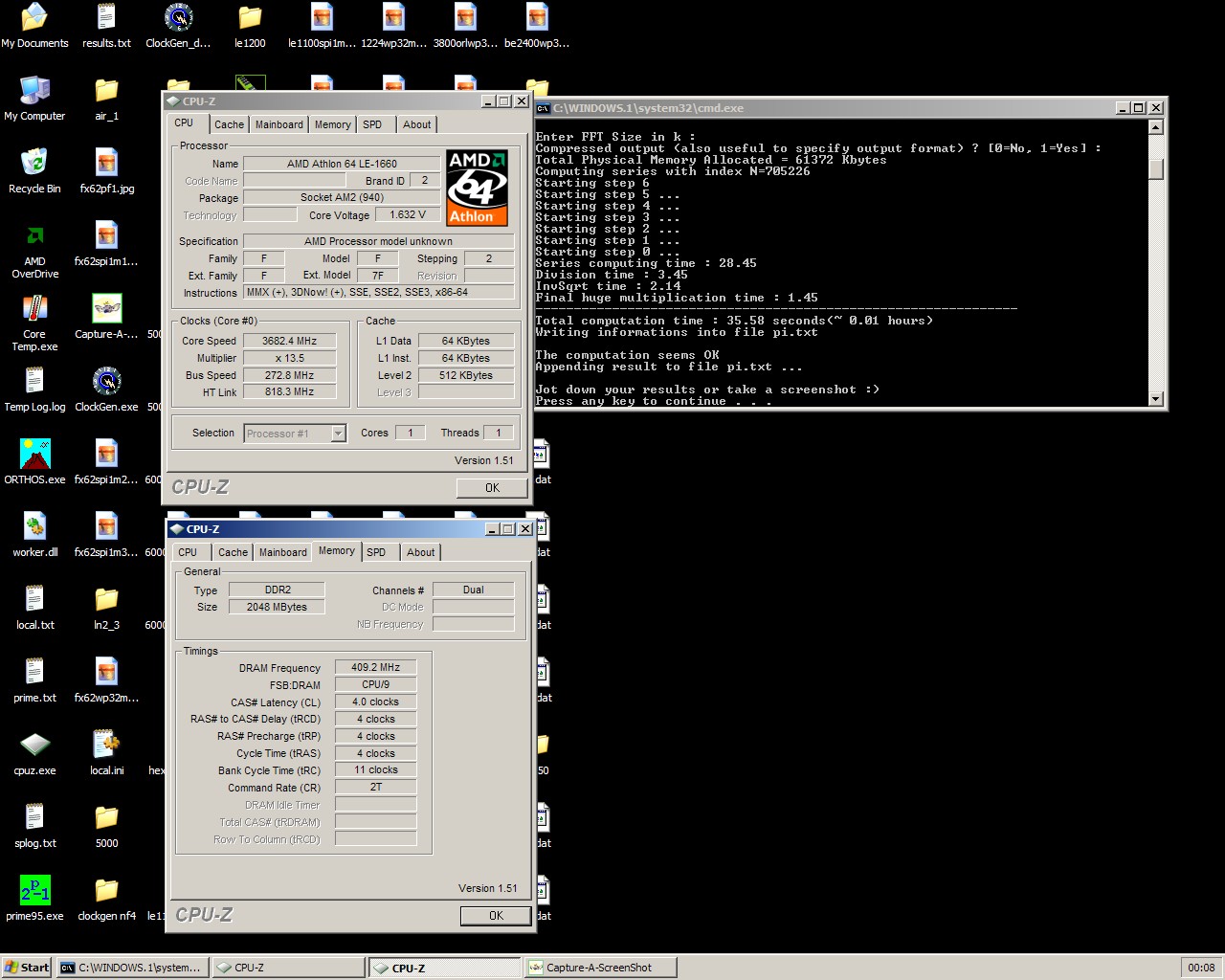The width and height of the screenshot is (1225, 980).
Task: Click the memory Size value 2048 MBytes
Action: (x=277, y=607)
